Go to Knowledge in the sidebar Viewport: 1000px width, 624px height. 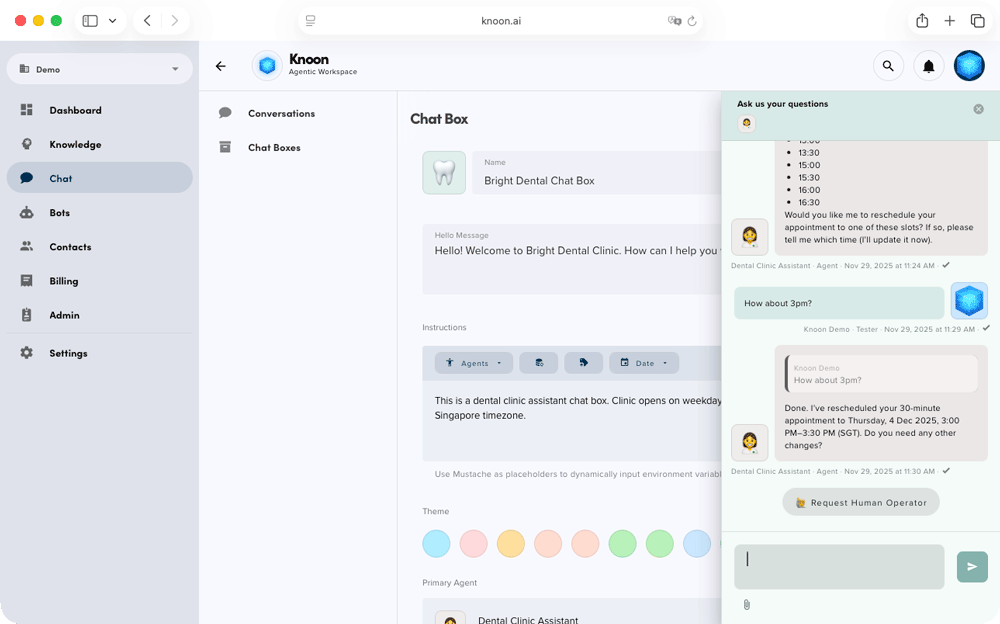coord(75,144)
